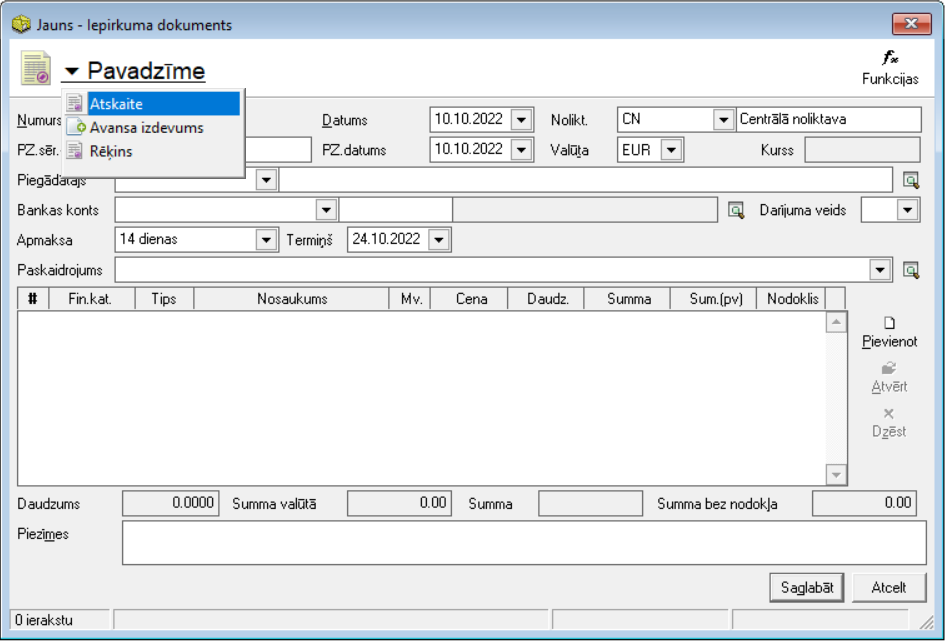Click the Daudz. column header
This screenshot has width=949, height=644.
pos(547,299)
